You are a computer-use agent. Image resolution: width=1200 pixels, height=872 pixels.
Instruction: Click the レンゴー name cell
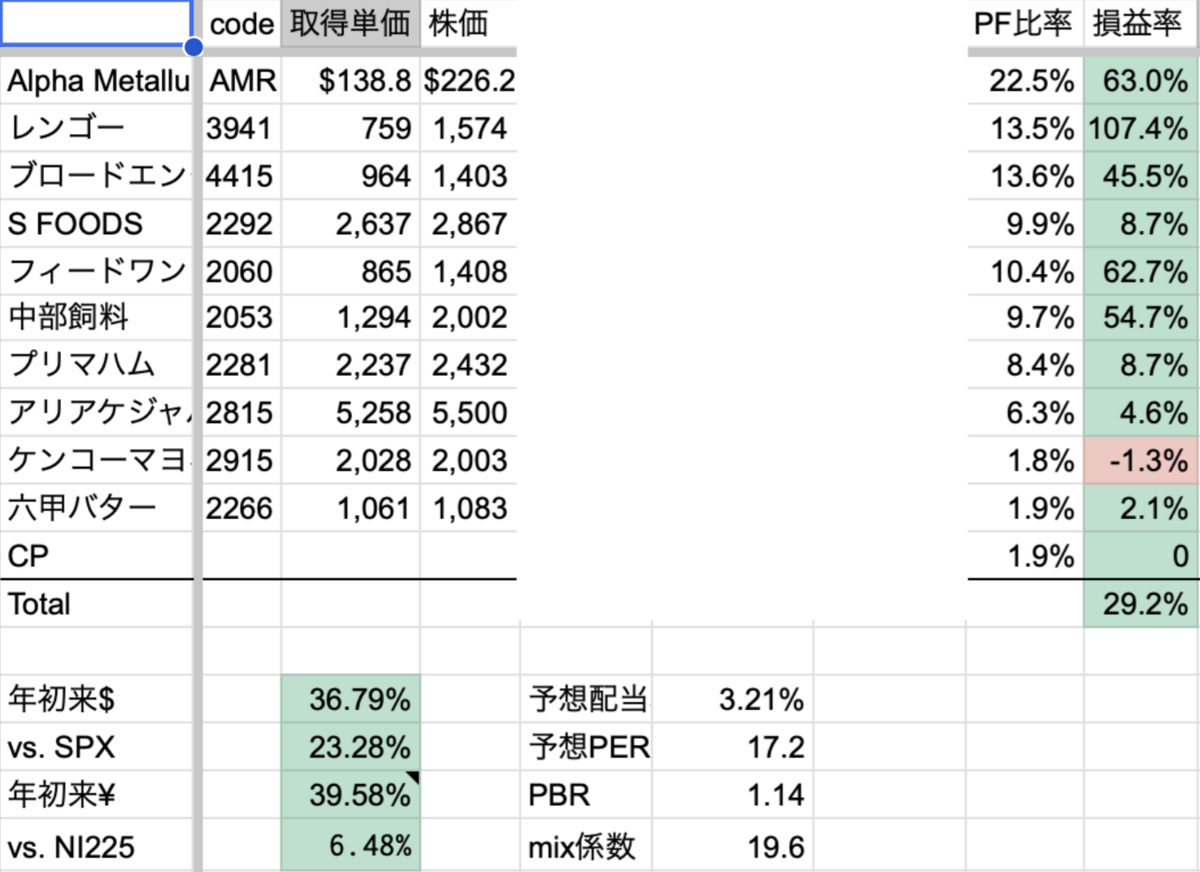(x=98, y=128)
